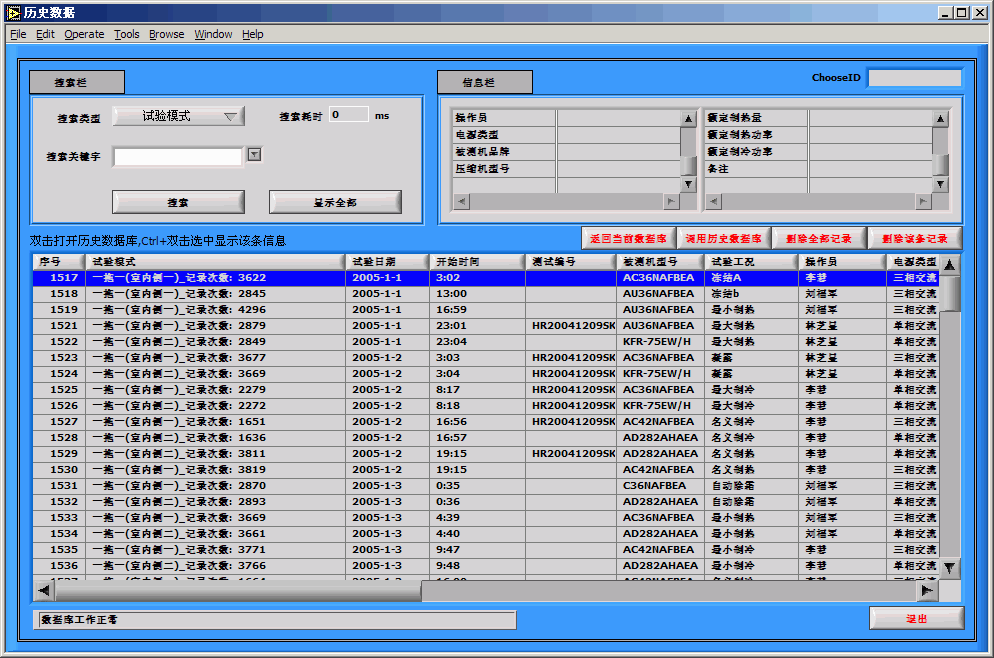The image size is (994, 658).
Task: Open the Operate menu
Action: pyautogui.click(x=84, y=34)
